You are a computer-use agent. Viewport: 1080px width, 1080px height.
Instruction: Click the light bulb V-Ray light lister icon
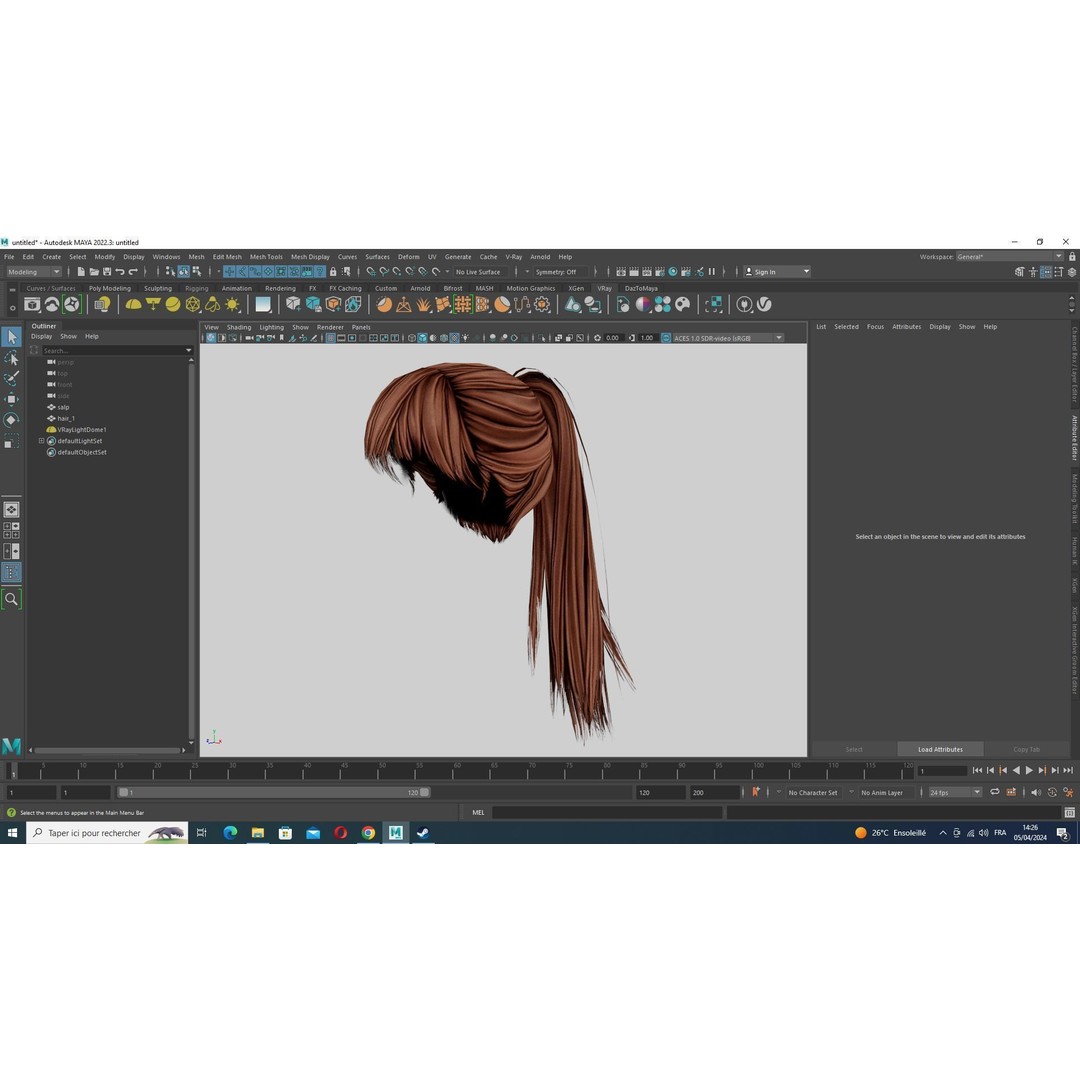(x=103, y=304)
